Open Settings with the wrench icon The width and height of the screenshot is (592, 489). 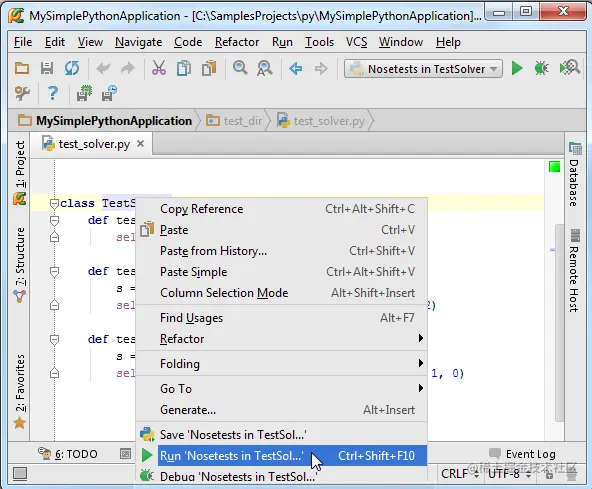pos(22,93)
